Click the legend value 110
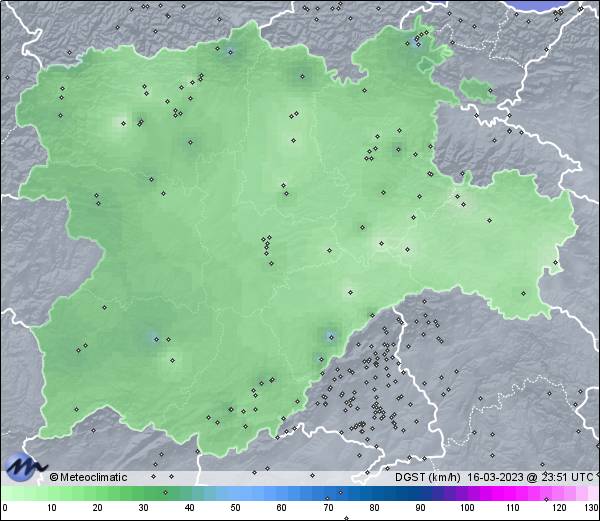600x521 pixels. tap(513, 508)
